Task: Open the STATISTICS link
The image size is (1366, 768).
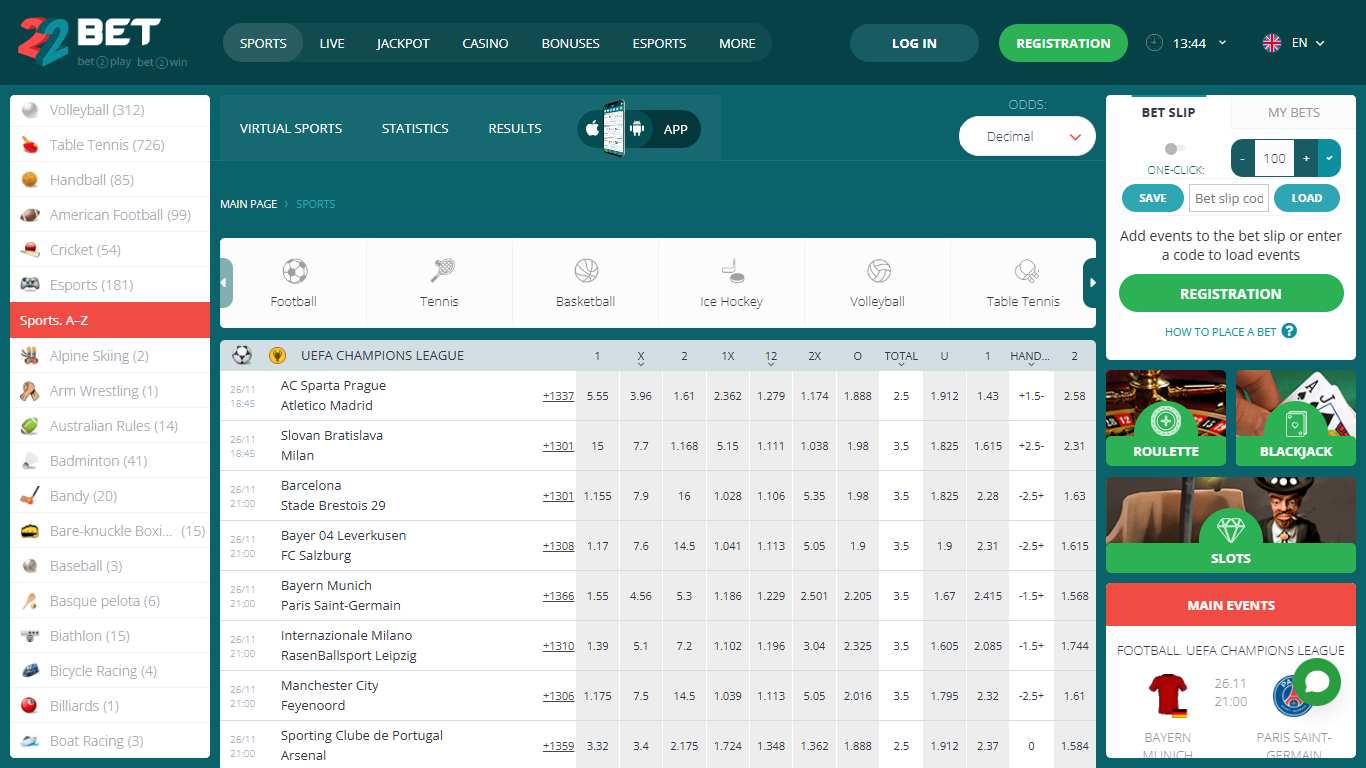Action: pos(415,128)
